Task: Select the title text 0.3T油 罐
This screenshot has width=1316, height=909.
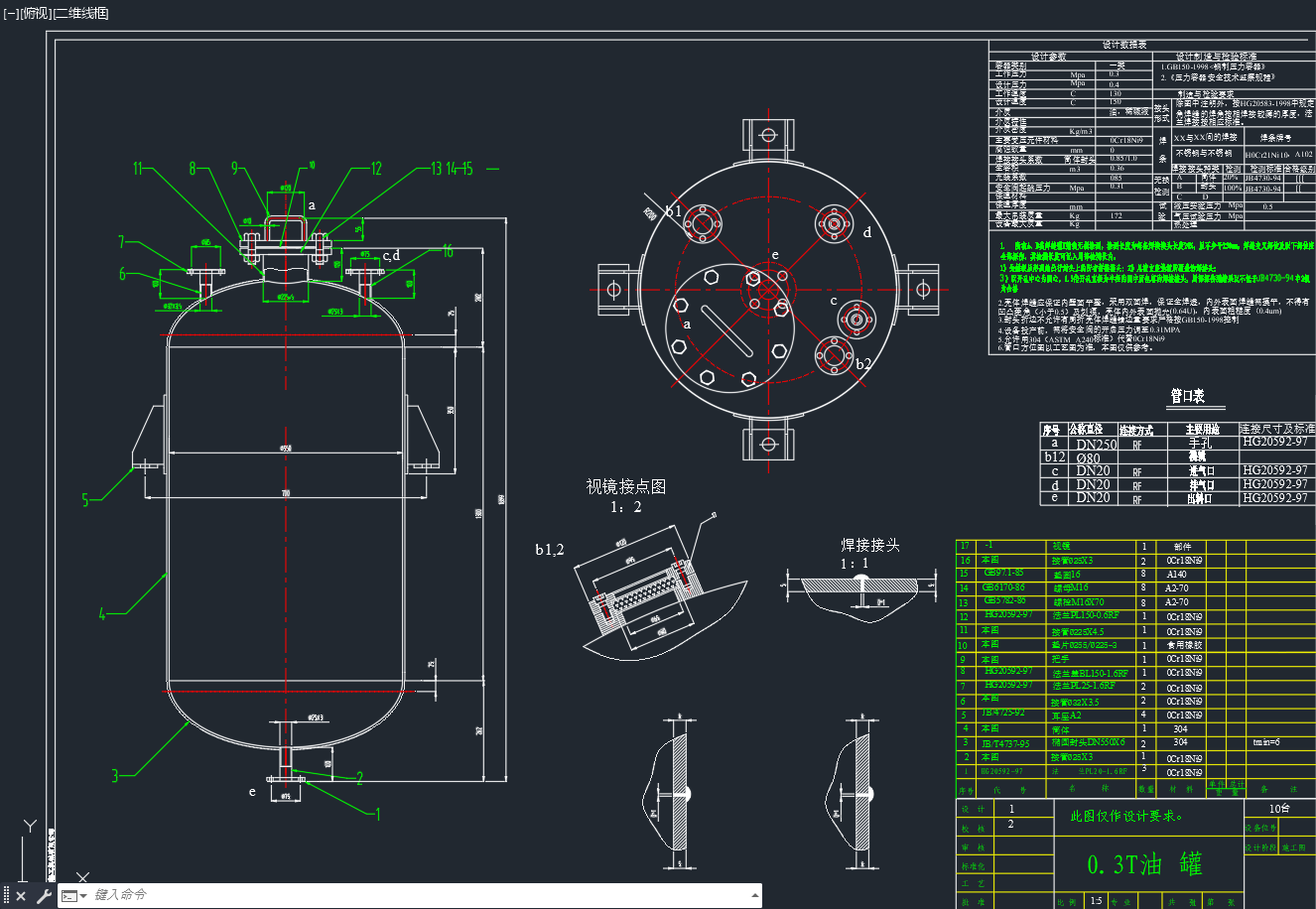Action: click(x=1145, y=864)
